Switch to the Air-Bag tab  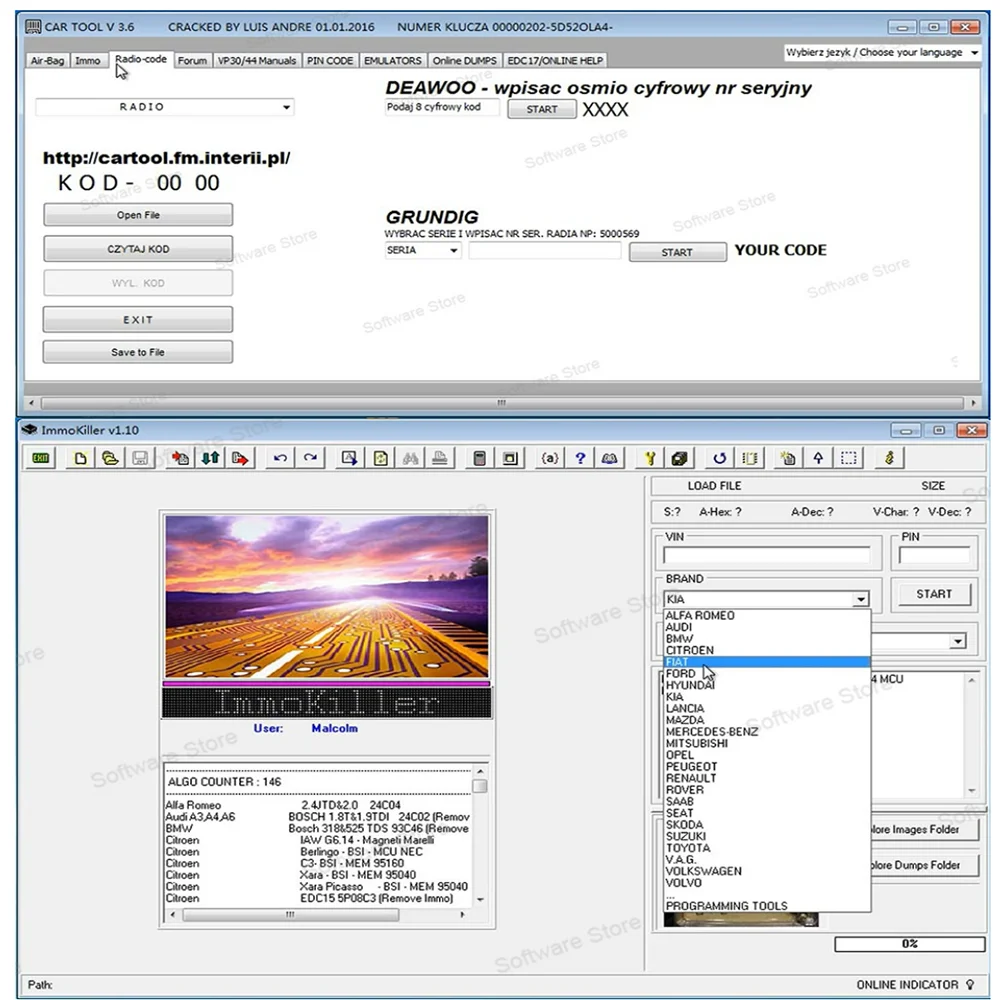tap(47, 61)
